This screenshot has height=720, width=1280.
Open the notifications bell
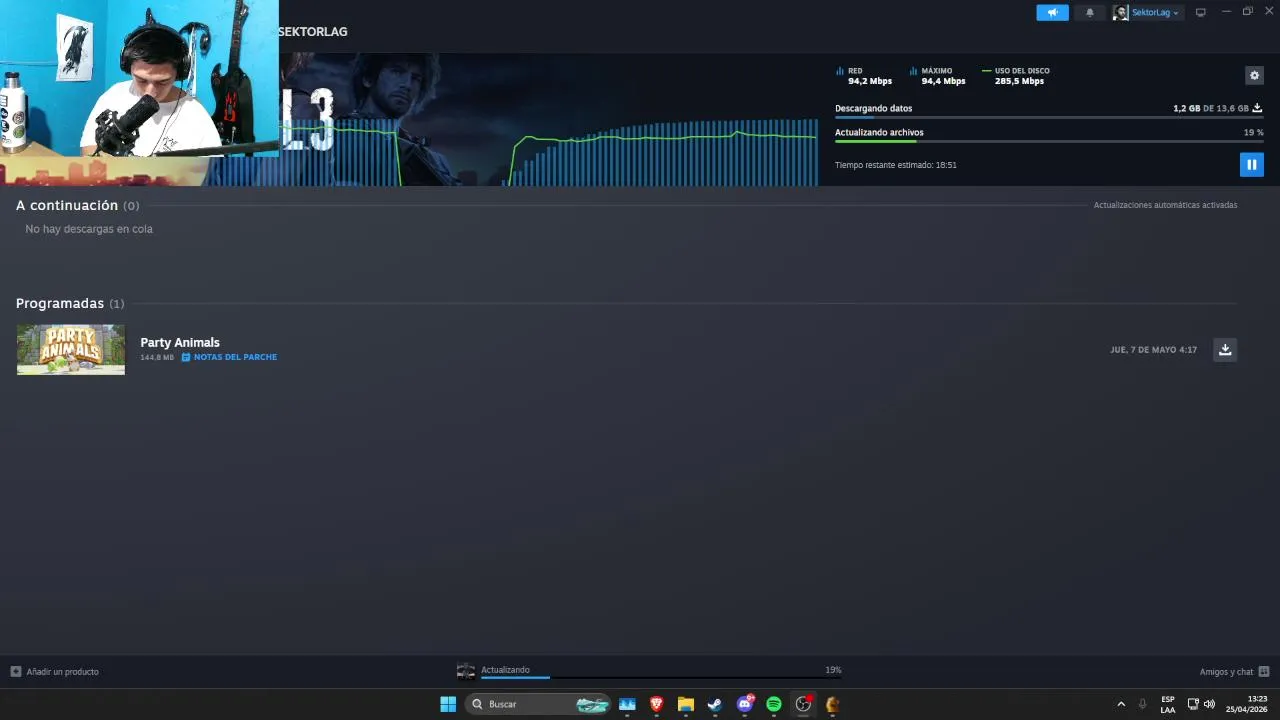point(1090,12)
